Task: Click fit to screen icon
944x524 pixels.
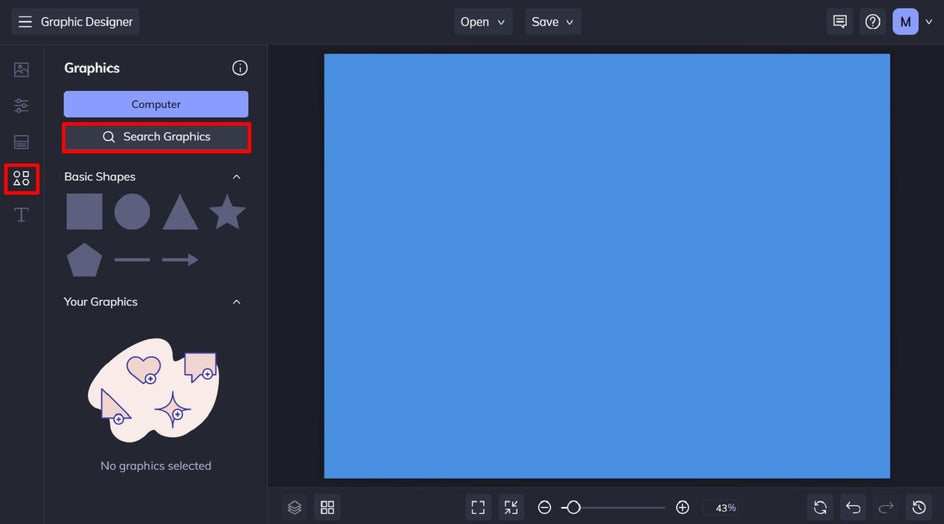Action: 478,507
